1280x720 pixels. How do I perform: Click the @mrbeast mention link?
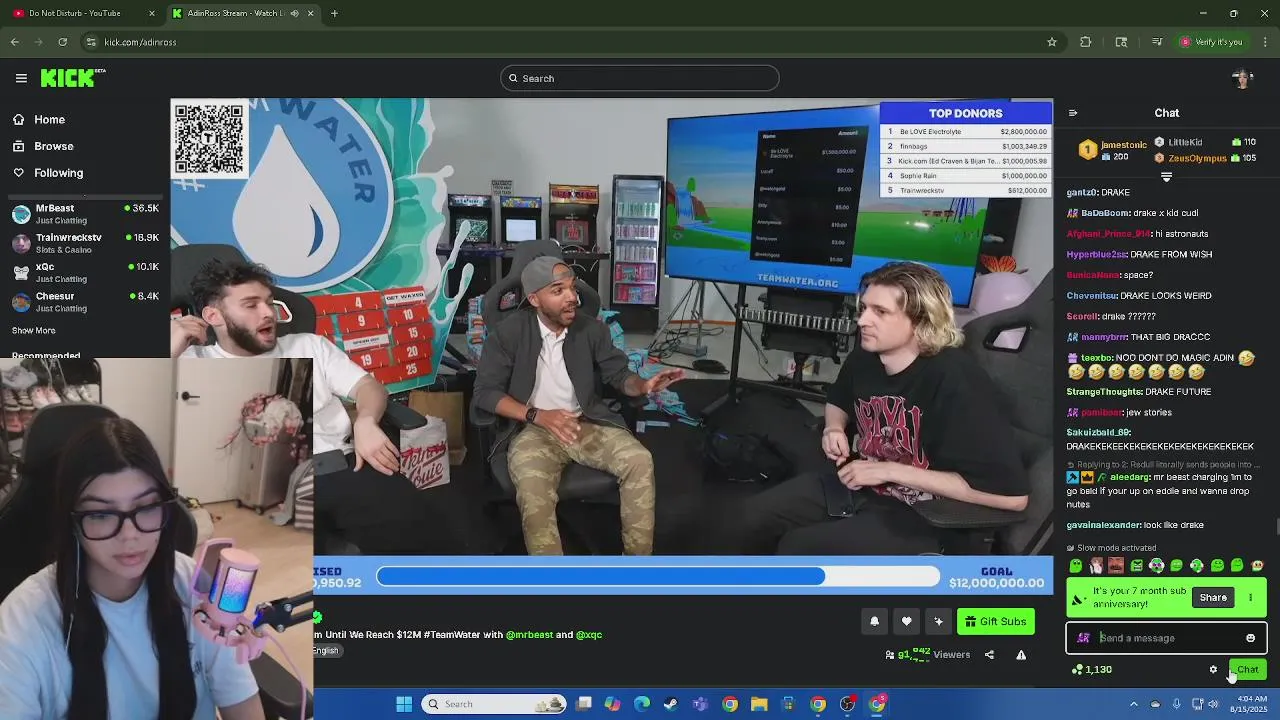(x=529, y=635)
